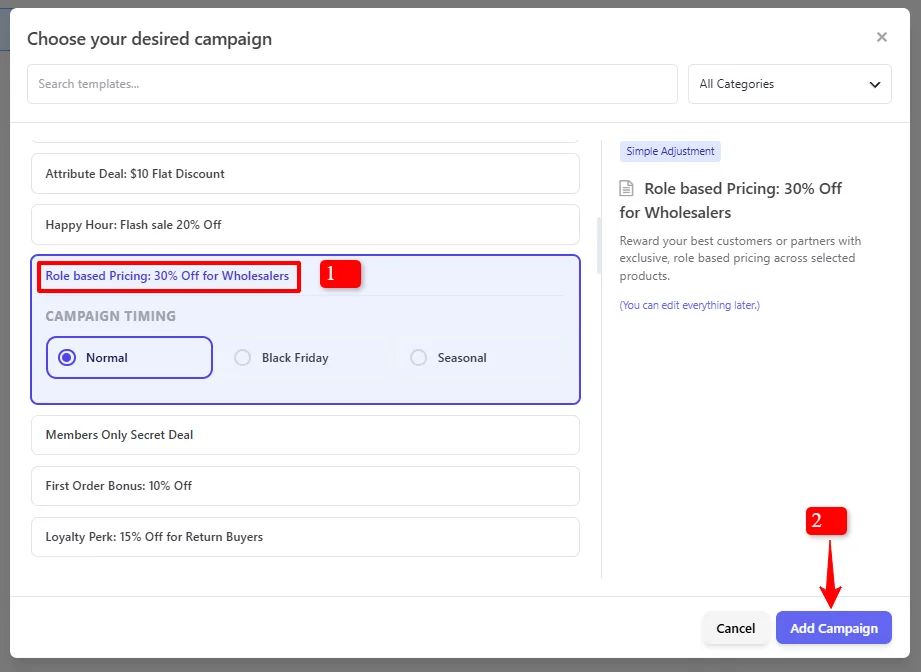
Task: Click the CAMPAIGN TIMING heading
Action: [110, 316]
